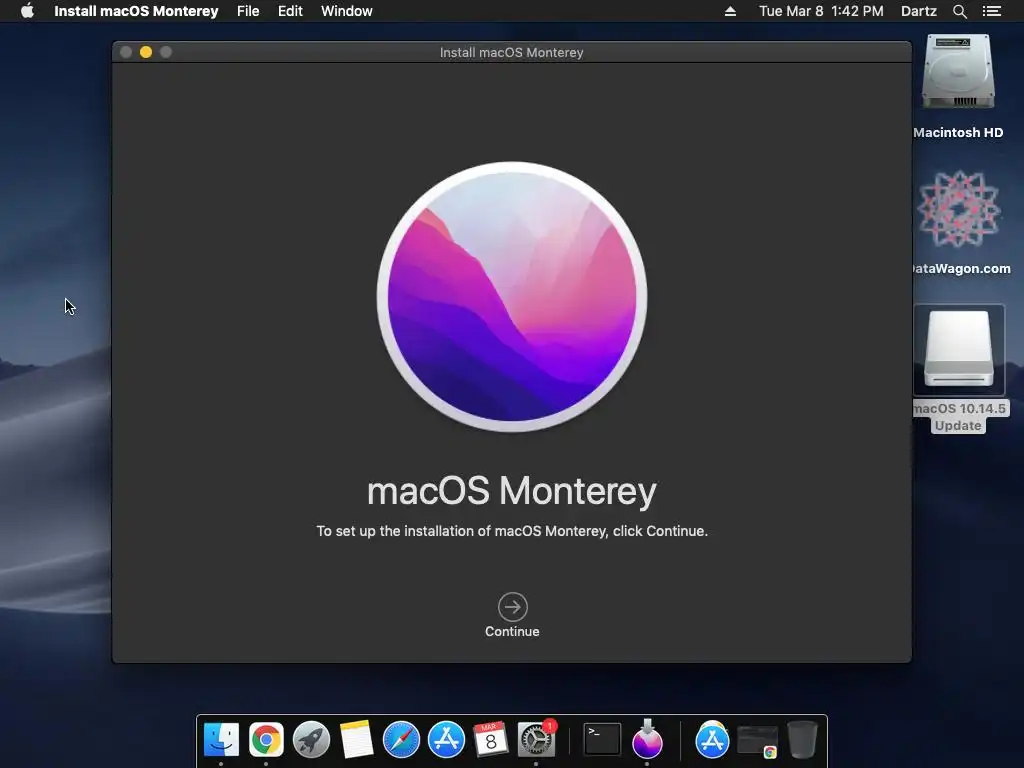Click the Continue arrow button
This screenshot has width=1024, height=768.
(512, 607)
